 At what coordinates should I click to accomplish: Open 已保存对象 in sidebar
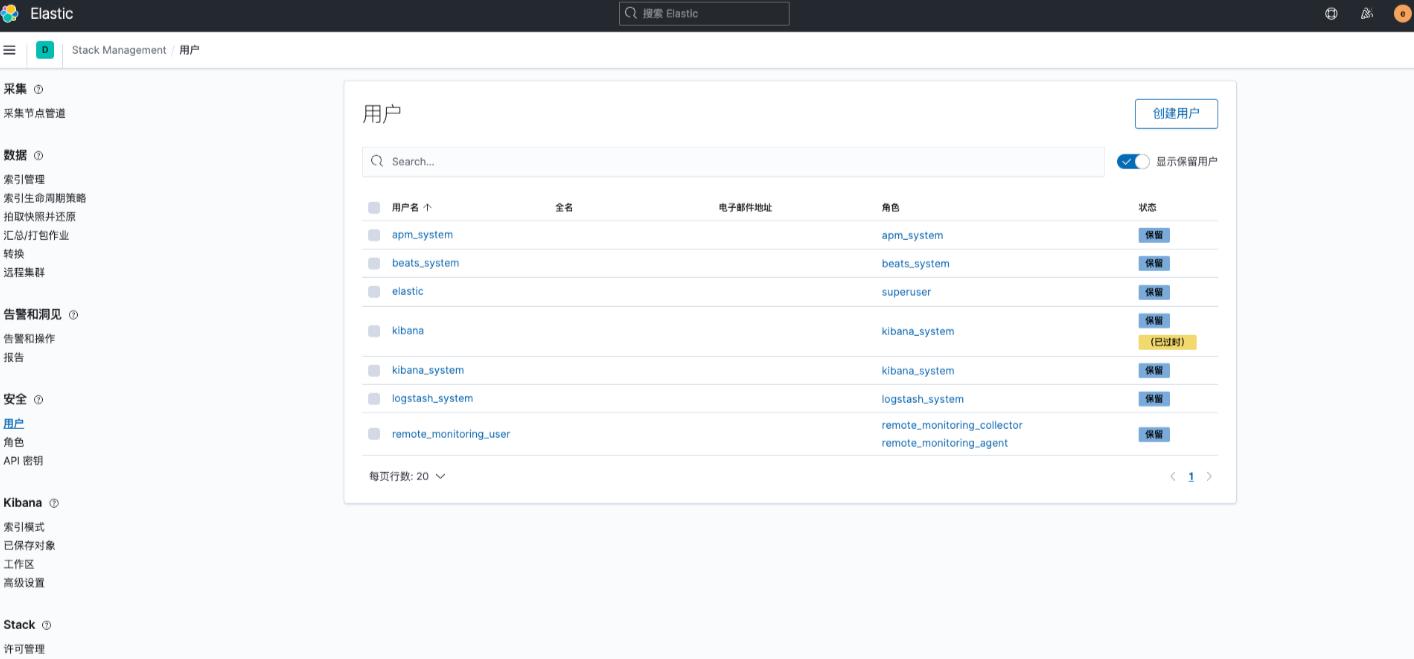pyautogui.click(x=29, y=546)
